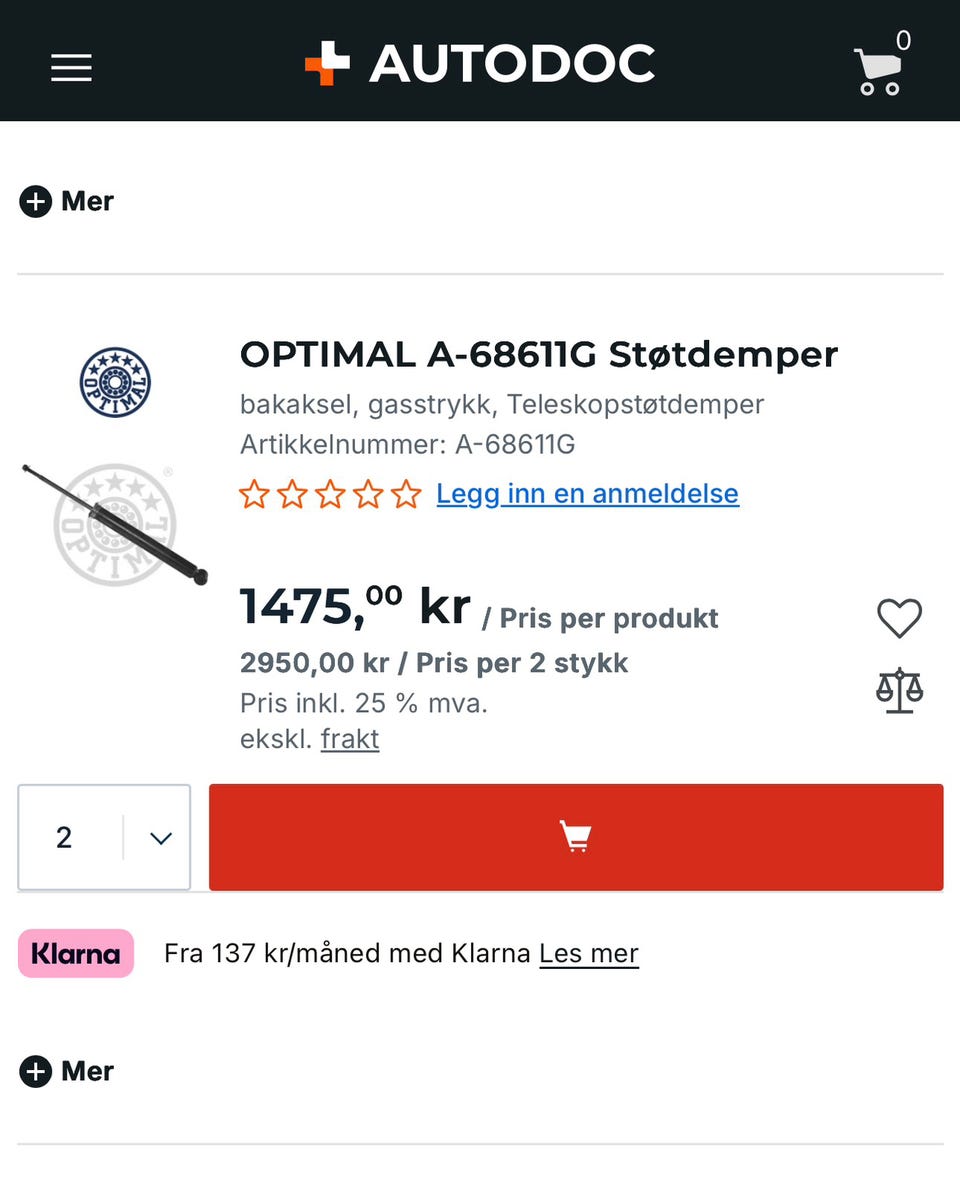Screen dimensions: 960x1198
Task: View the shock absorber product image
Action: coord(115,525)
